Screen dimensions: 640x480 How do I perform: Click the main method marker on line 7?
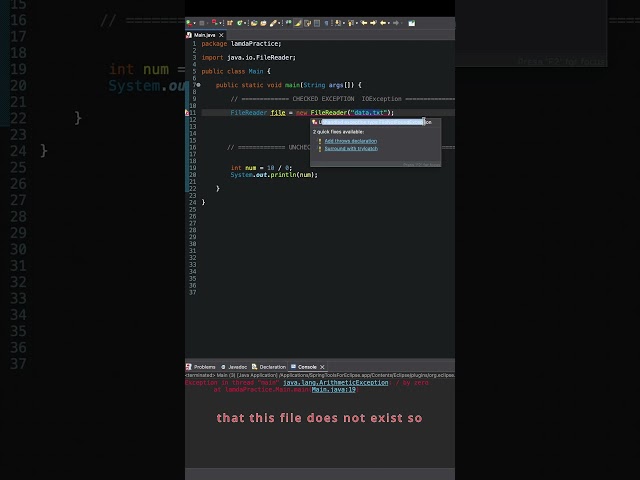click(x=198, y=85)
